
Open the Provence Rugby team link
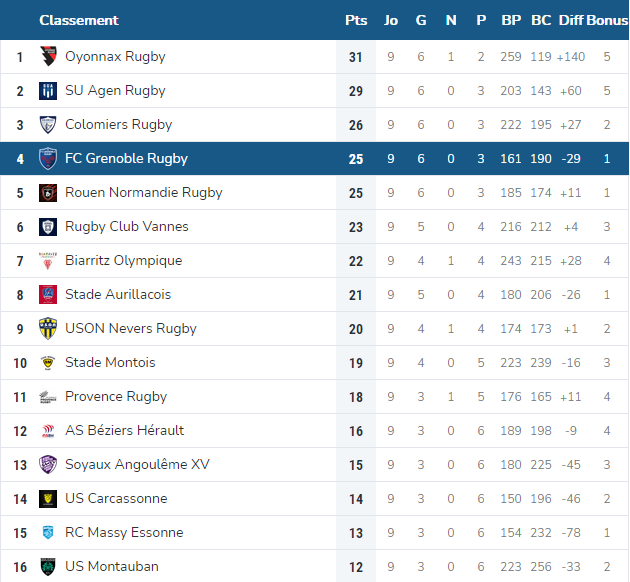(x=116, y=396)
